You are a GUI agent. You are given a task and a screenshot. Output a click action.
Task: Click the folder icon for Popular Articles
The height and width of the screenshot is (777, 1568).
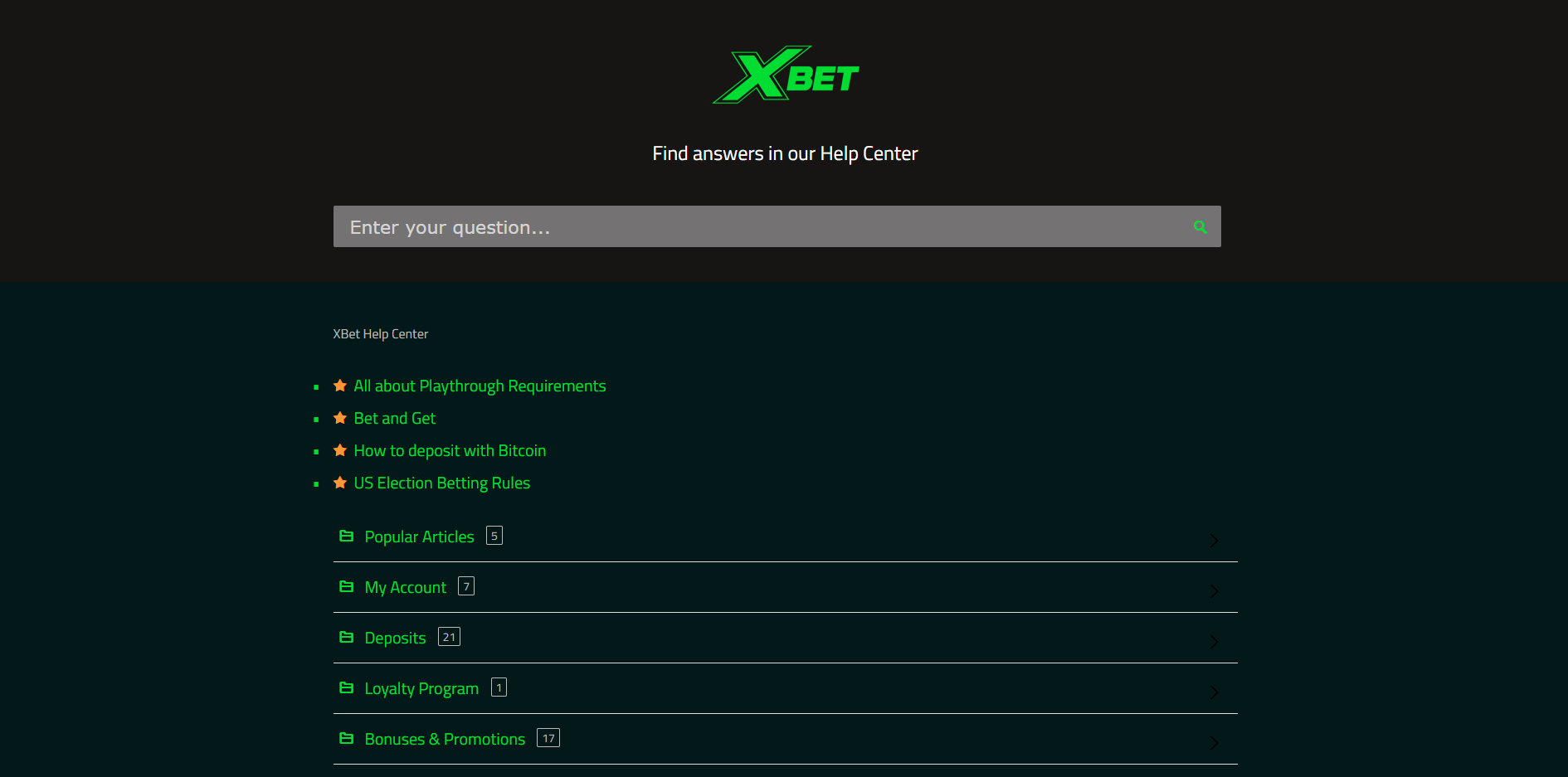click(x=347, y=537)
